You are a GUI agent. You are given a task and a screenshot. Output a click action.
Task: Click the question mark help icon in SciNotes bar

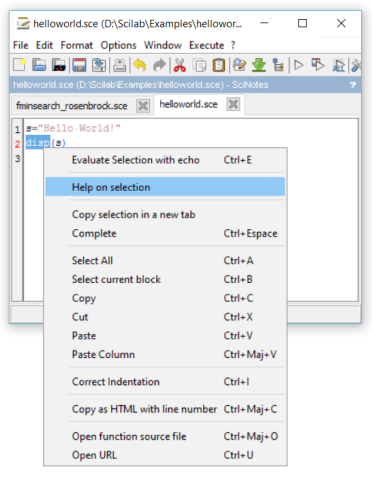[353, 85]
